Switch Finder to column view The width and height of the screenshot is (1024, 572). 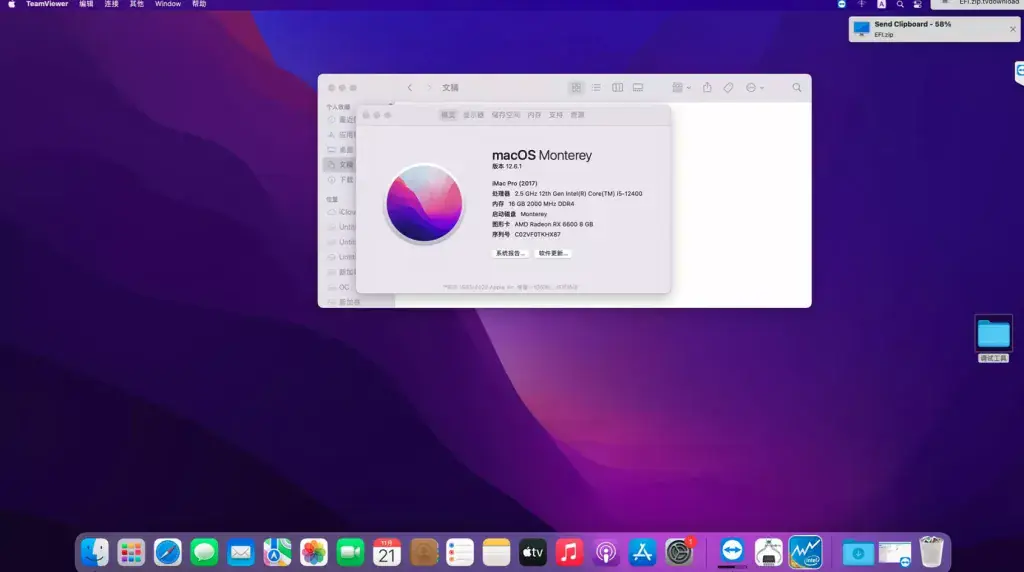click(x=617, y=87)
